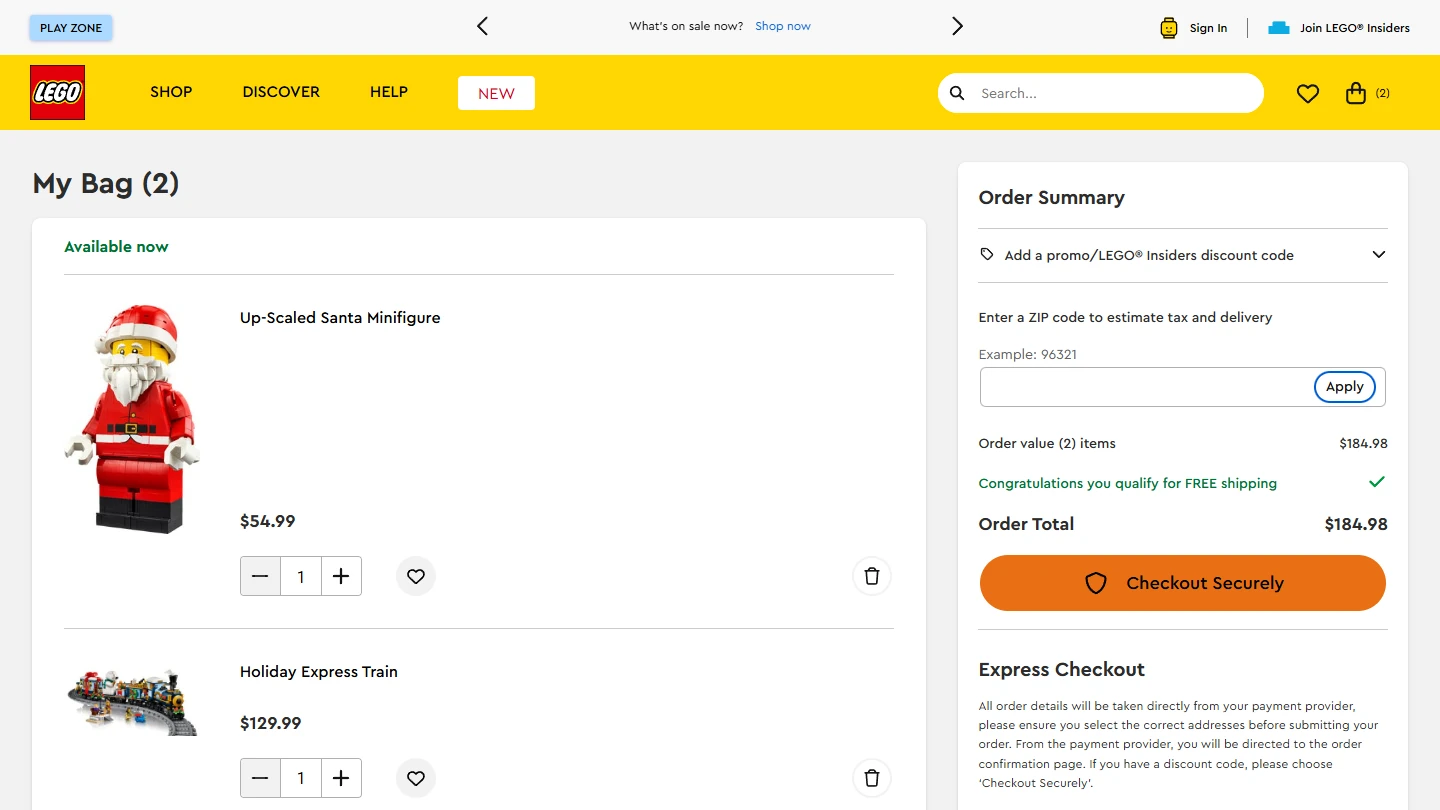Open the shopping bag icon
Screen dimensions: 1440x810
coord(1356,93)
